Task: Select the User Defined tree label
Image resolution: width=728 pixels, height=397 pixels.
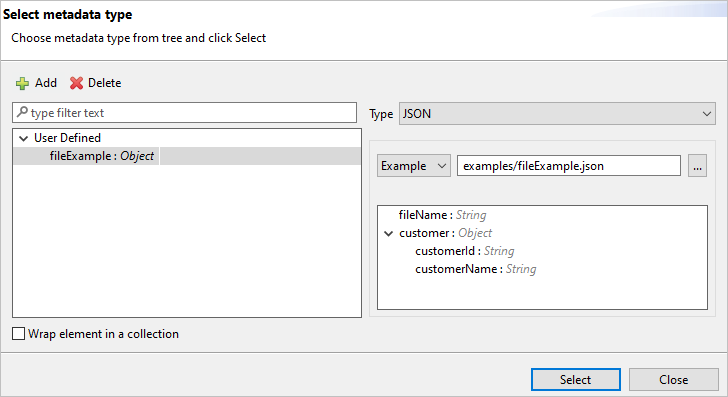Action: 67,138
